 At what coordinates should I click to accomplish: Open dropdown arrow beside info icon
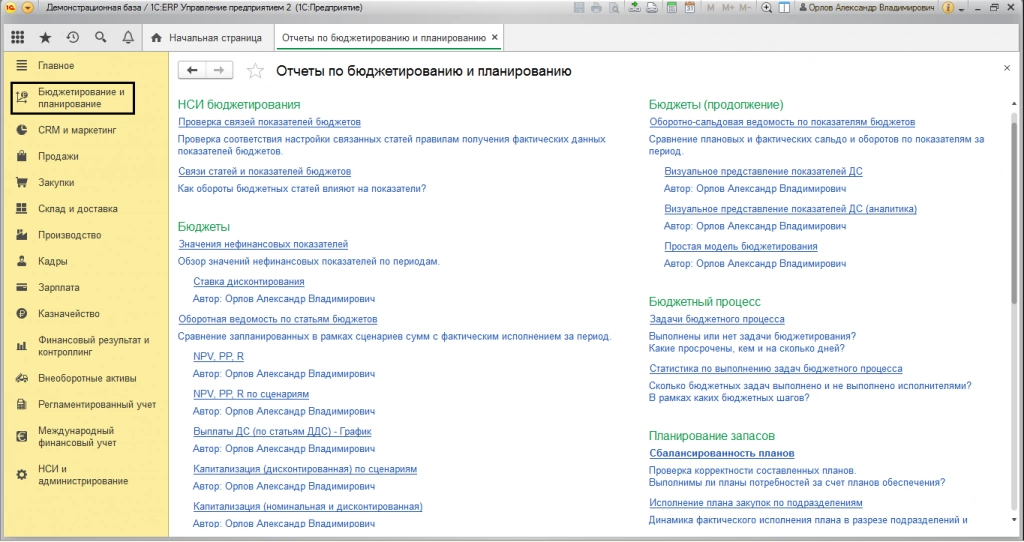(x=961, y=9)
